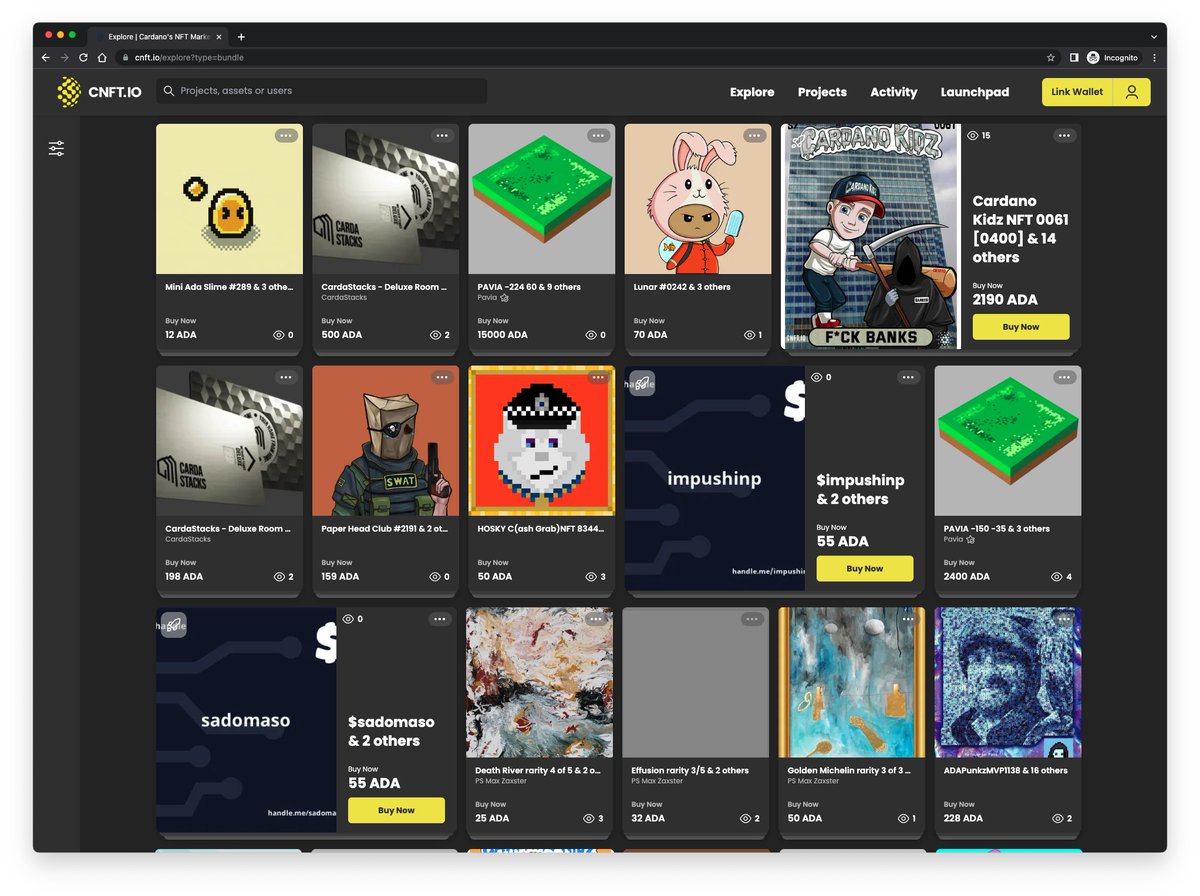Click the 15000 ADA price text
The image size is (1200, 896).
coord(503,335)
